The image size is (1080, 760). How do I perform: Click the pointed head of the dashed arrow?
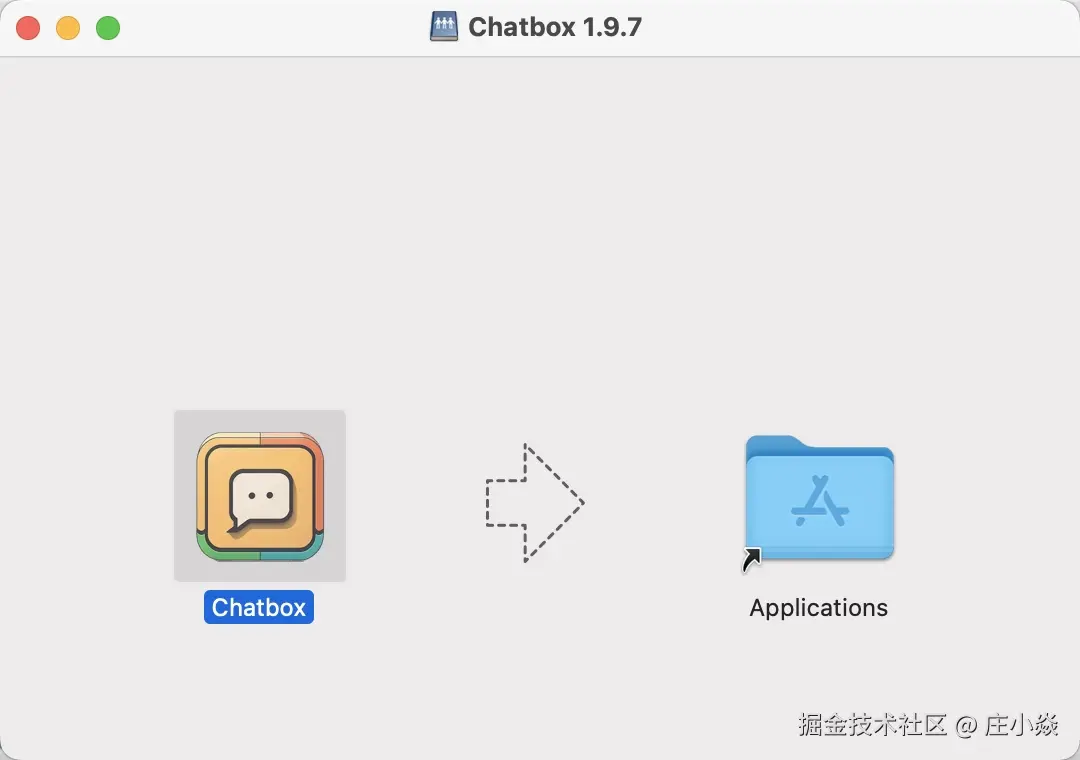click(x=554, y=503)
